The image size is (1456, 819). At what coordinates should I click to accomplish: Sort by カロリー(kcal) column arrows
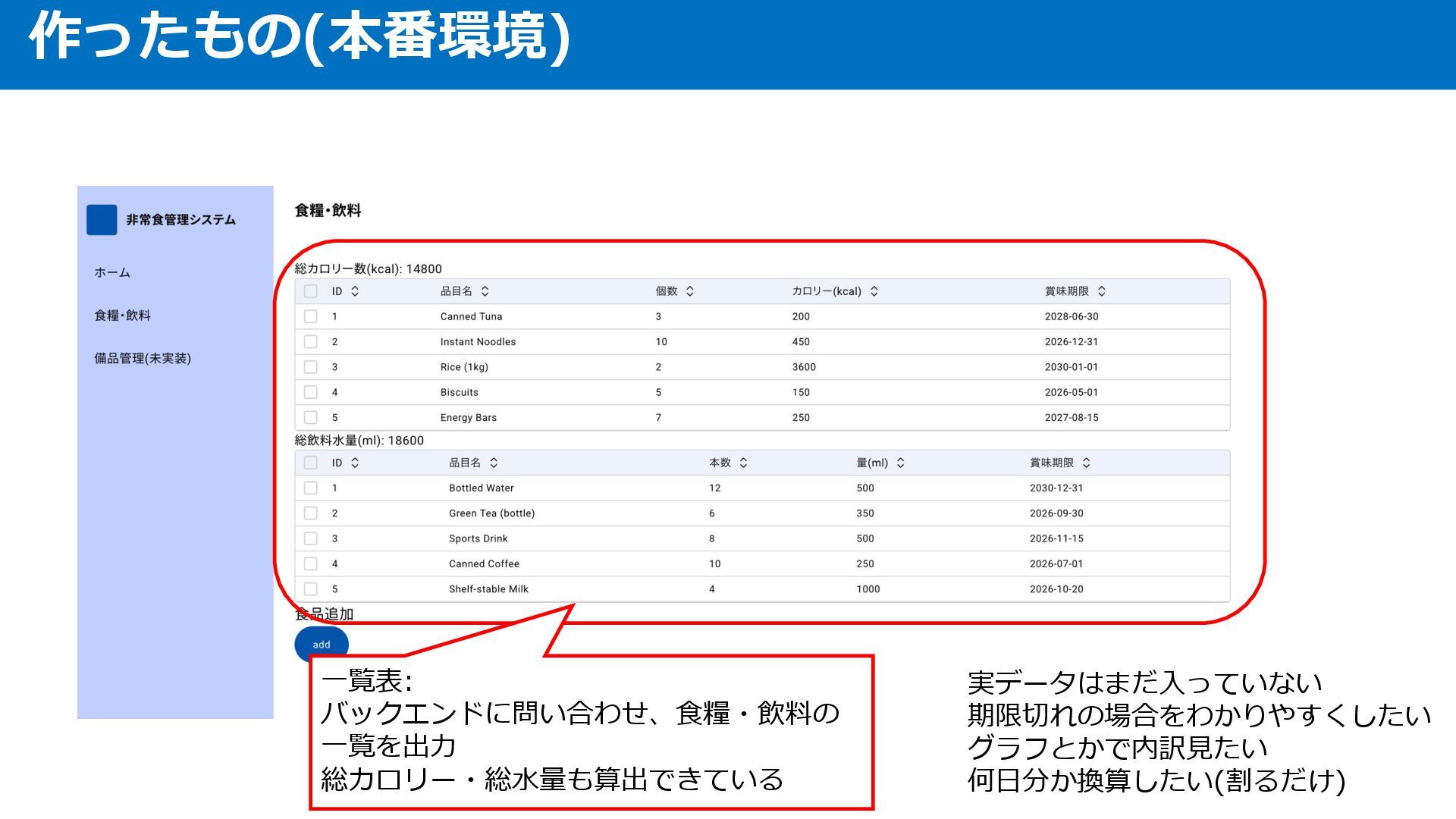tap(874, 291)
